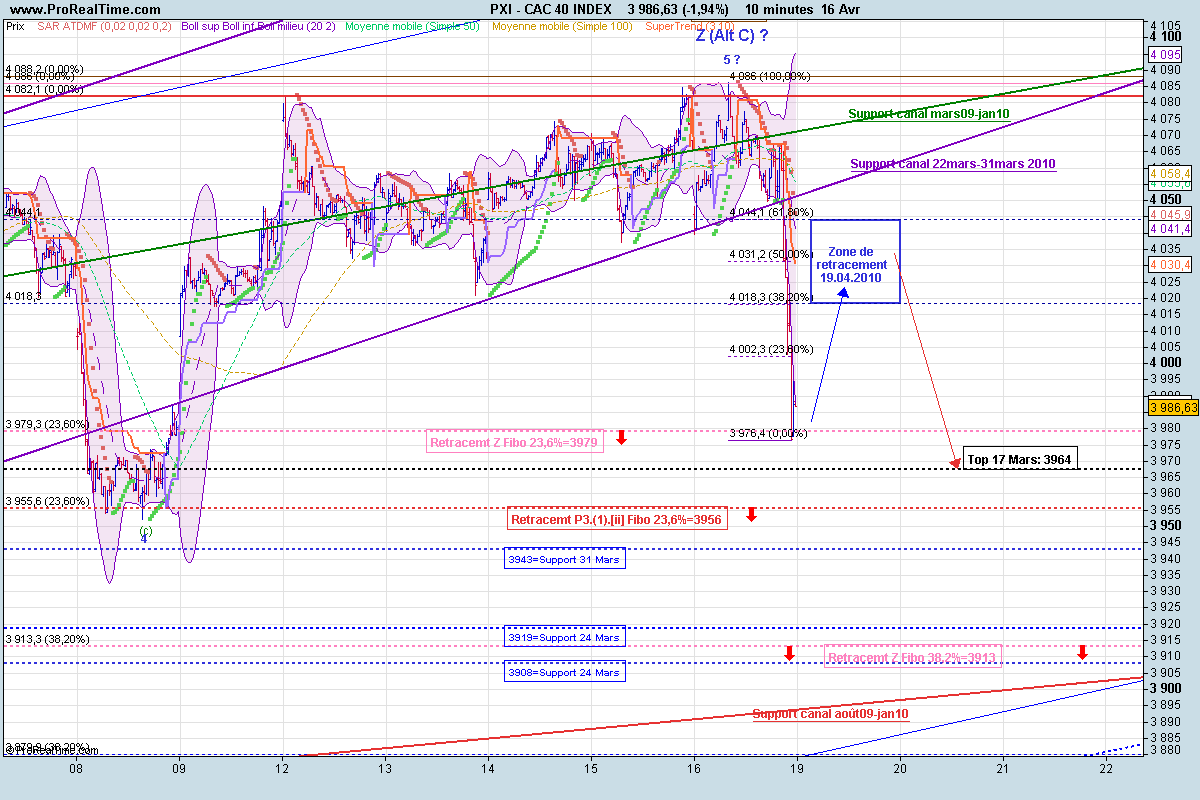Click the '3 970' price axis value

point(1167,460)
